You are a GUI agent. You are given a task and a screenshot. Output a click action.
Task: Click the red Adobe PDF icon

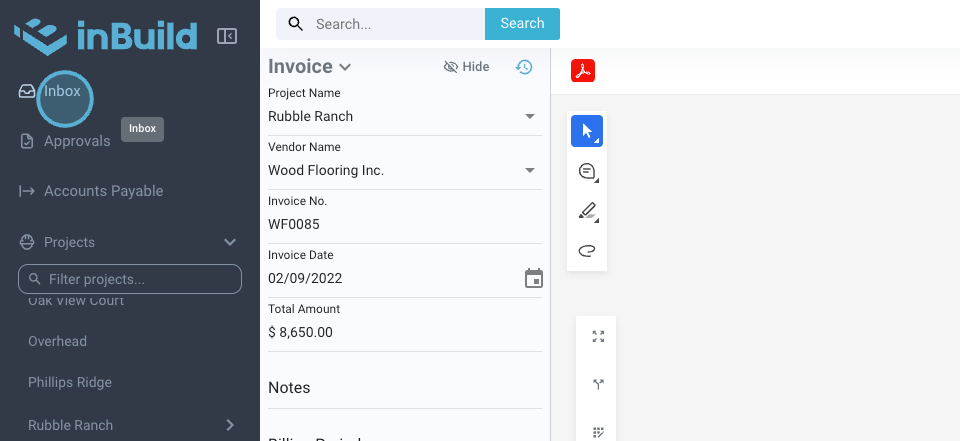(x=583, y=71)
